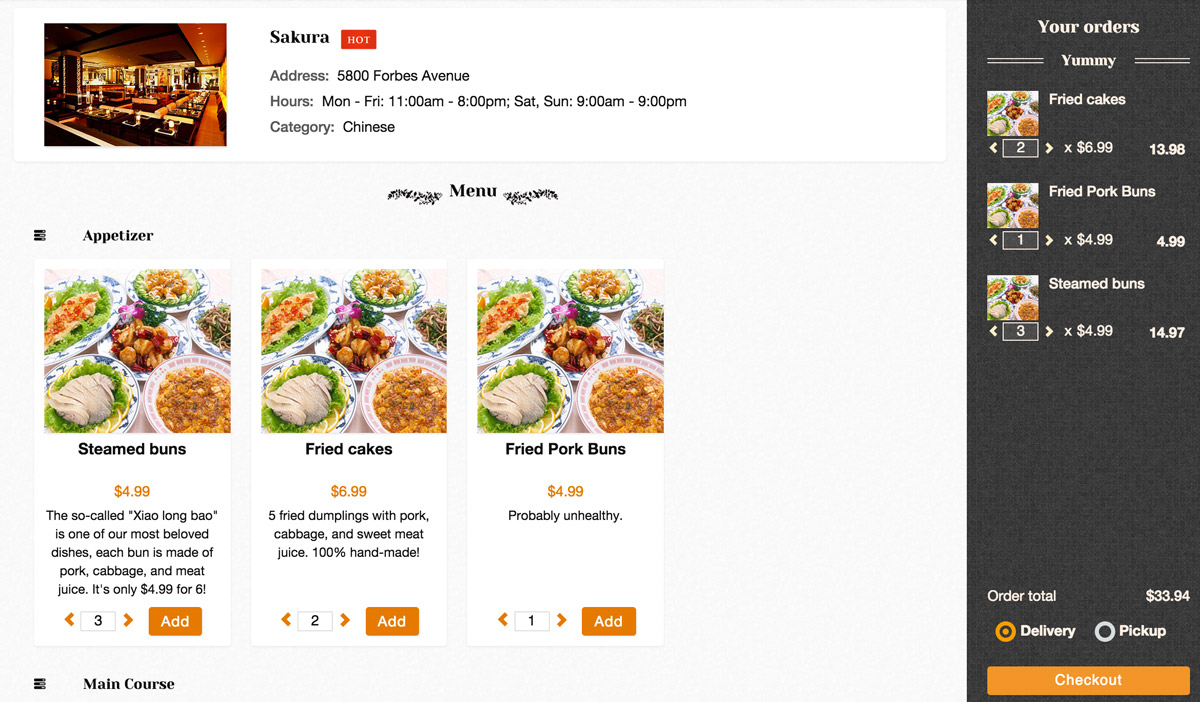Add Fried cakes to the order

click(x=392, y=621)
